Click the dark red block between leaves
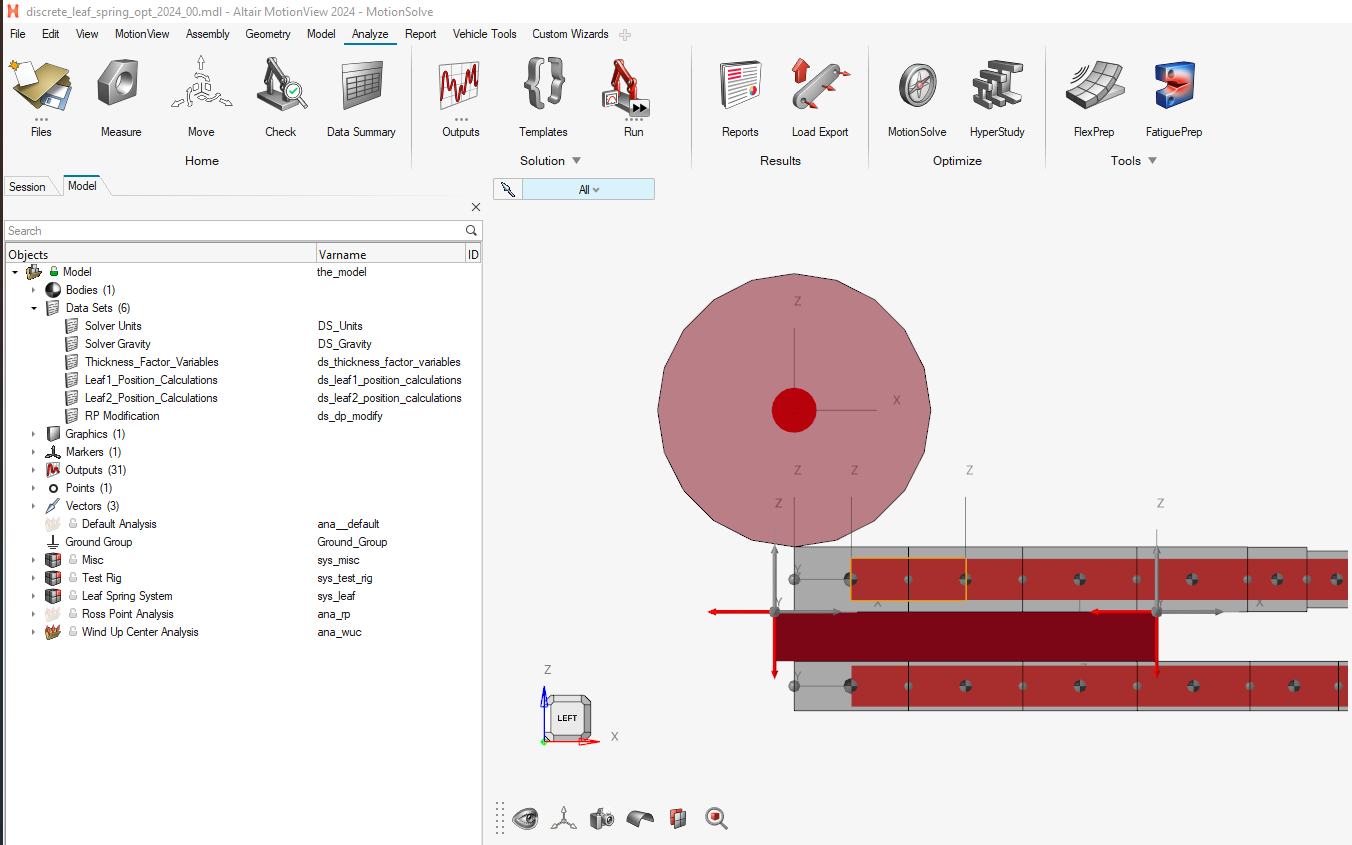 click(965, 637)
